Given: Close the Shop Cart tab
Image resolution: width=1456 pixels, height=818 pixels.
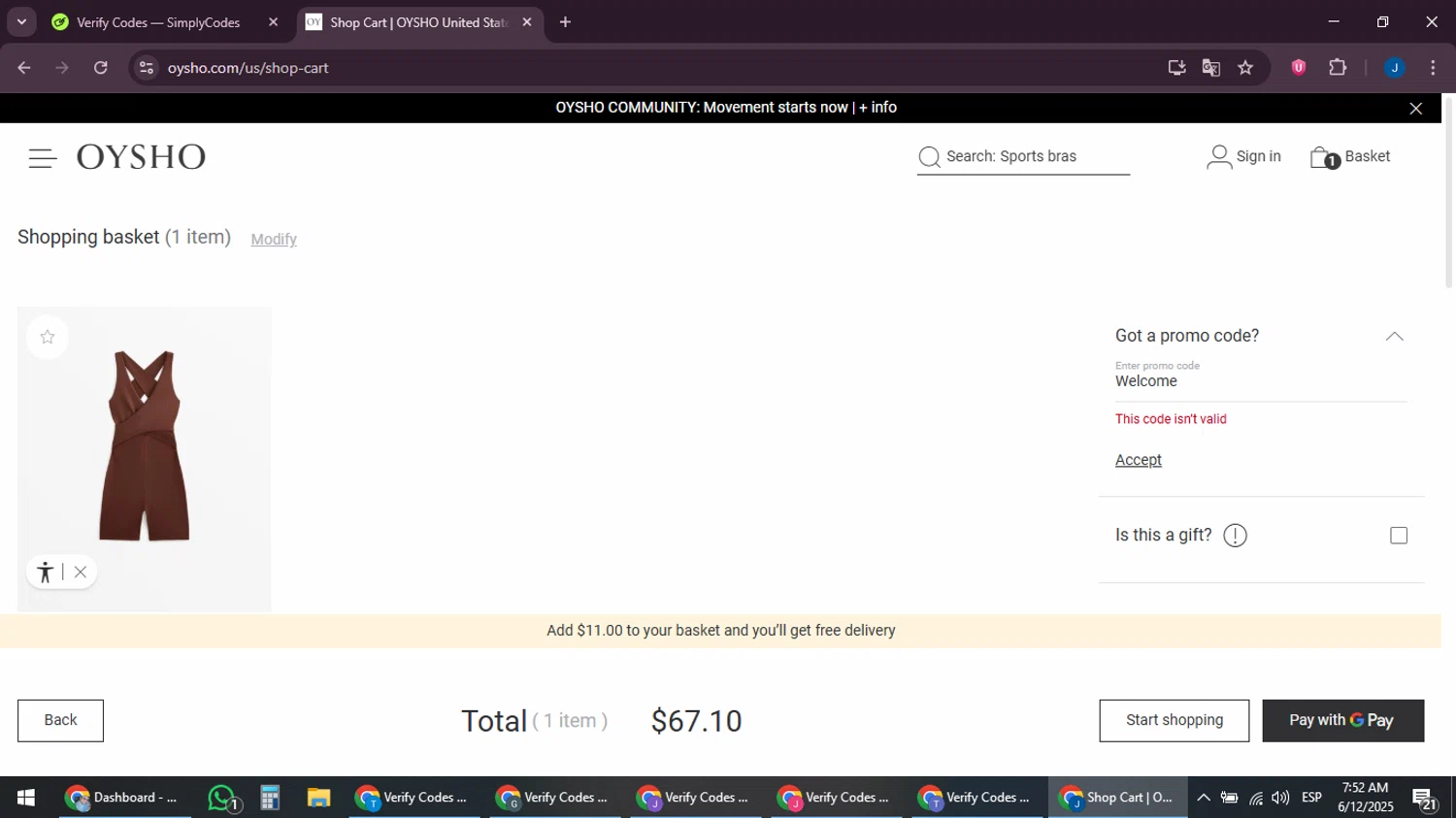Looking at the screenshot, I should [527, 22].
